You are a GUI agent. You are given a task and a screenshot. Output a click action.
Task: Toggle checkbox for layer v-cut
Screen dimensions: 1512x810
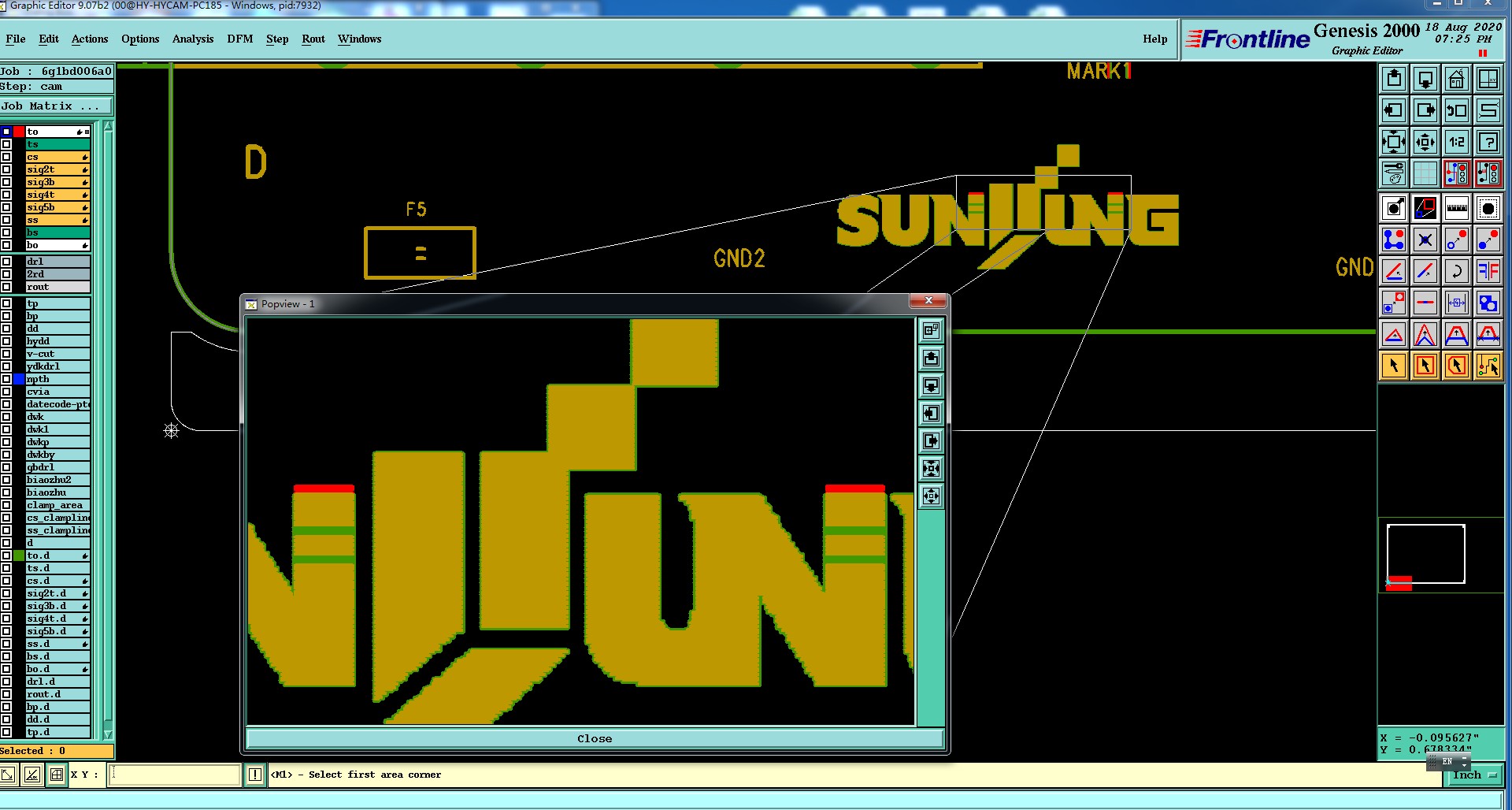pos(6,354)
